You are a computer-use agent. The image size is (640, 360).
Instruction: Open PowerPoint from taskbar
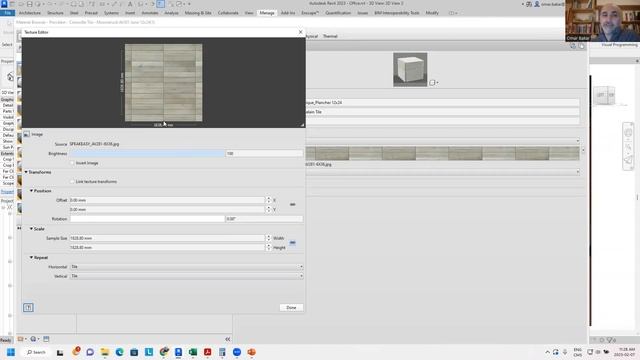251,352
